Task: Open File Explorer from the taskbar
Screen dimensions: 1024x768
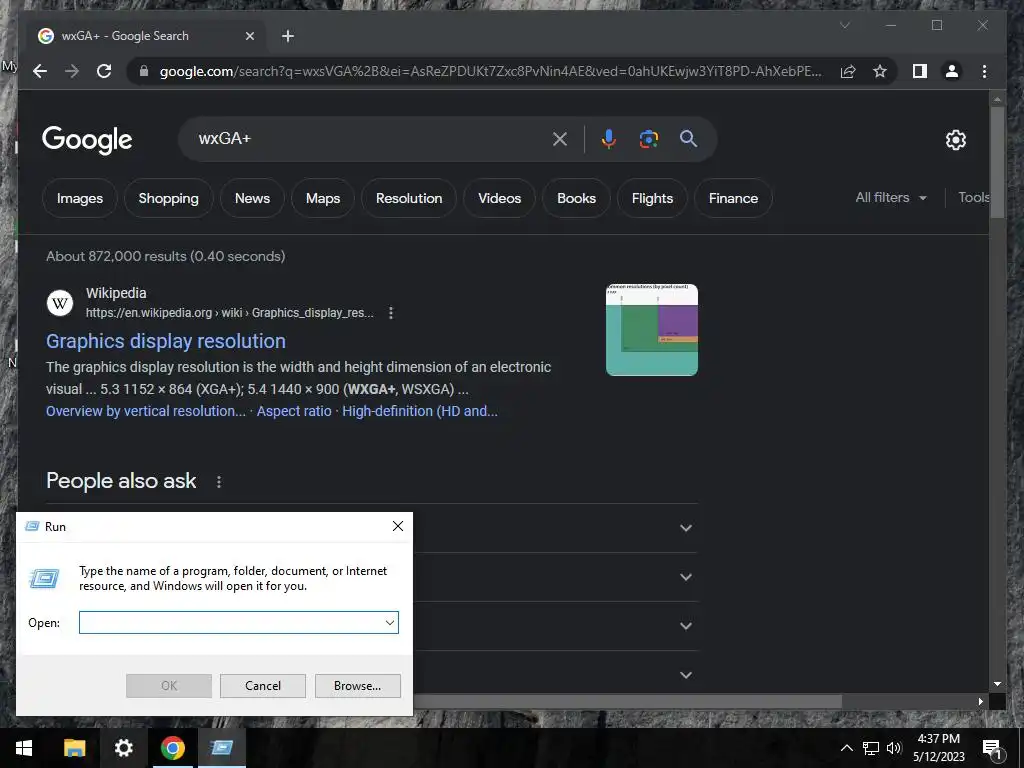Action: (74, 748)
